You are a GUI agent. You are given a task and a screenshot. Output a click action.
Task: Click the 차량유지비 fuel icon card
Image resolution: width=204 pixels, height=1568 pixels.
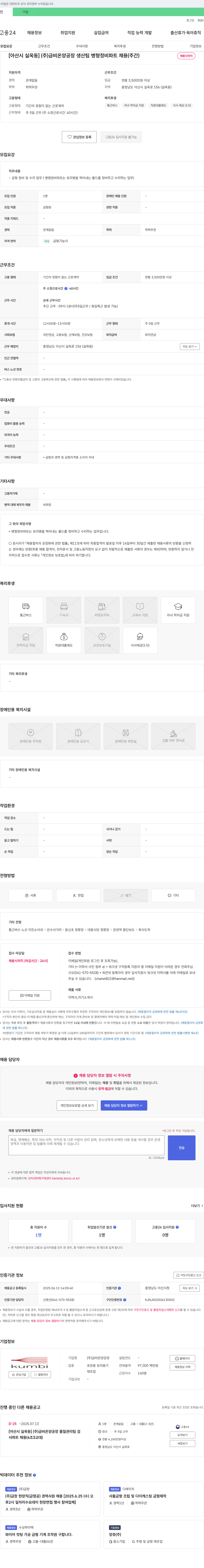[102, 610]
